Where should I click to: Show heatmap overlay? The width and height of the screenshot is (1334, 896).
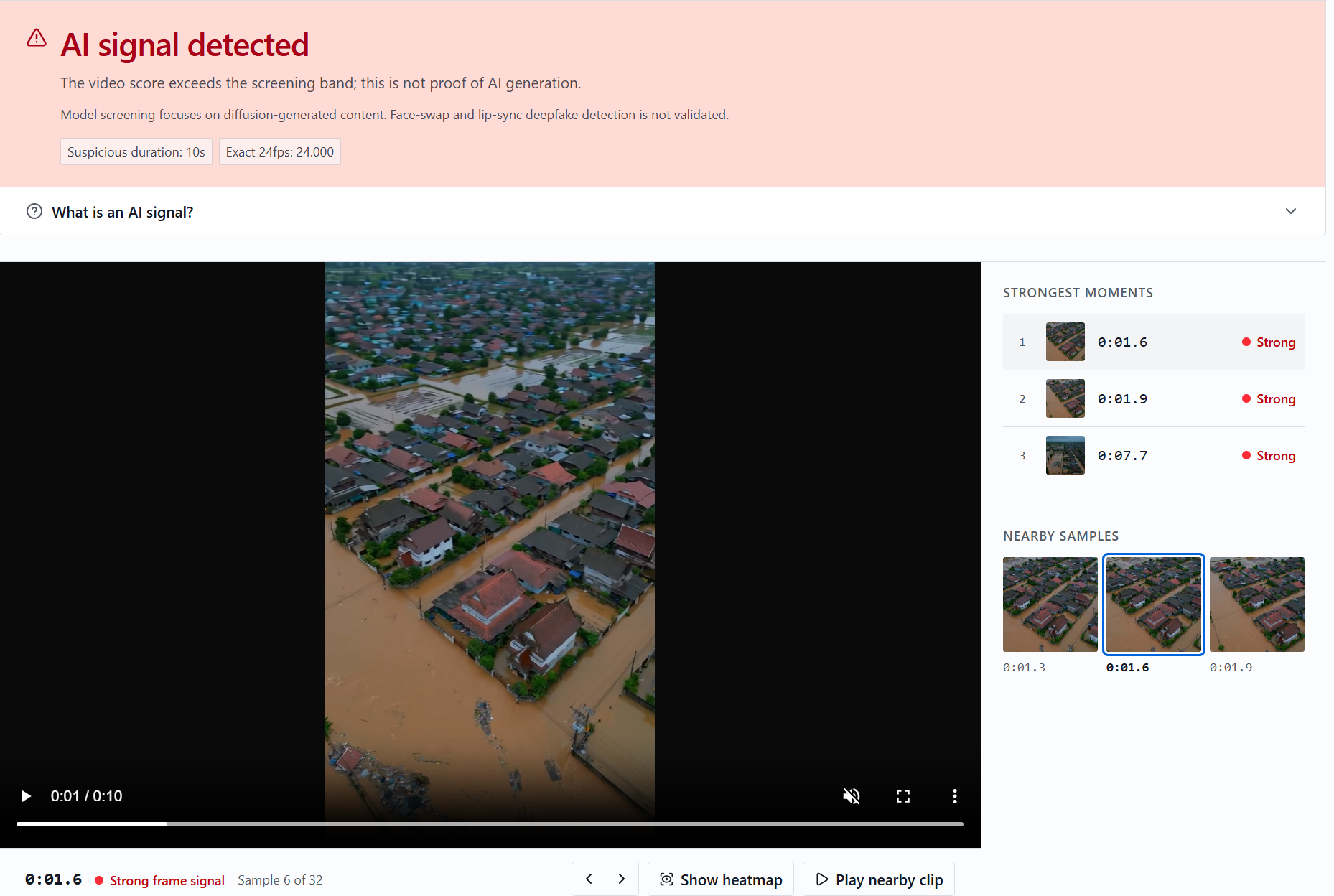(721, 879)
